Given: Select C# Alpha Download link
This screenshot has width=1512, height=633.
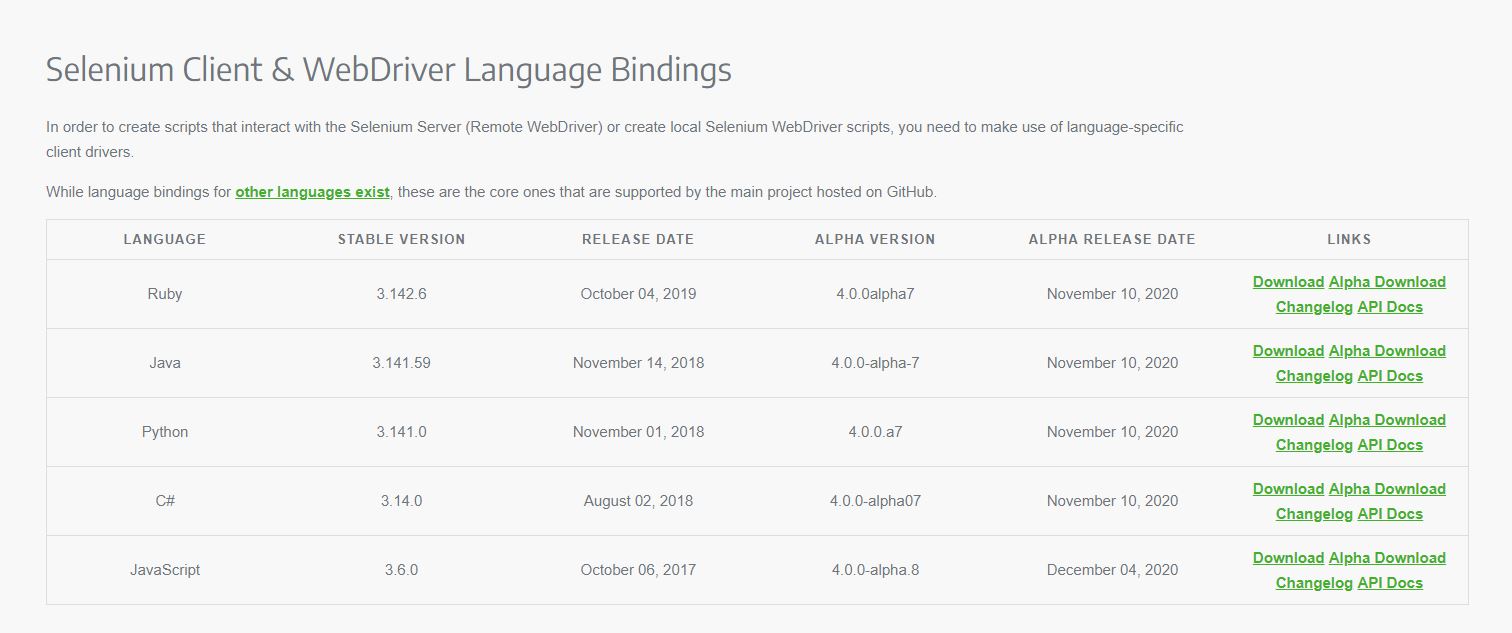Looking at the screenshot, I should [x=1387, y=489].
